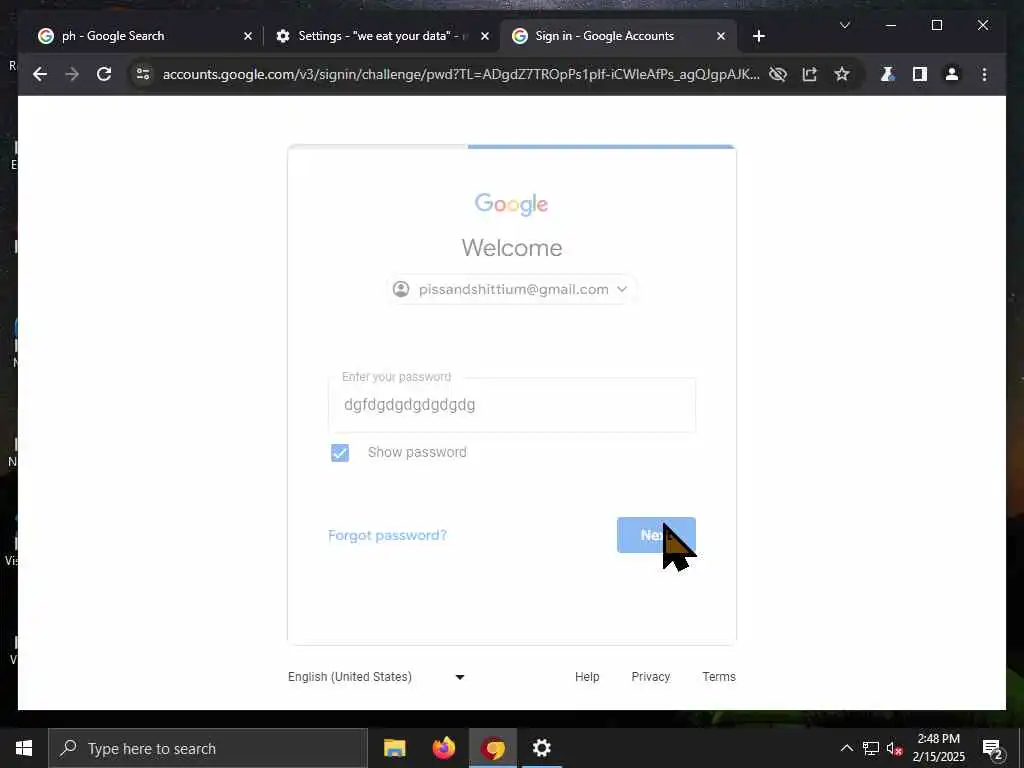Screen dimensions: 1024x768
Task: Open the Chrome profile avatar icon
Action: pyautogui.click(x=952, y=74)
